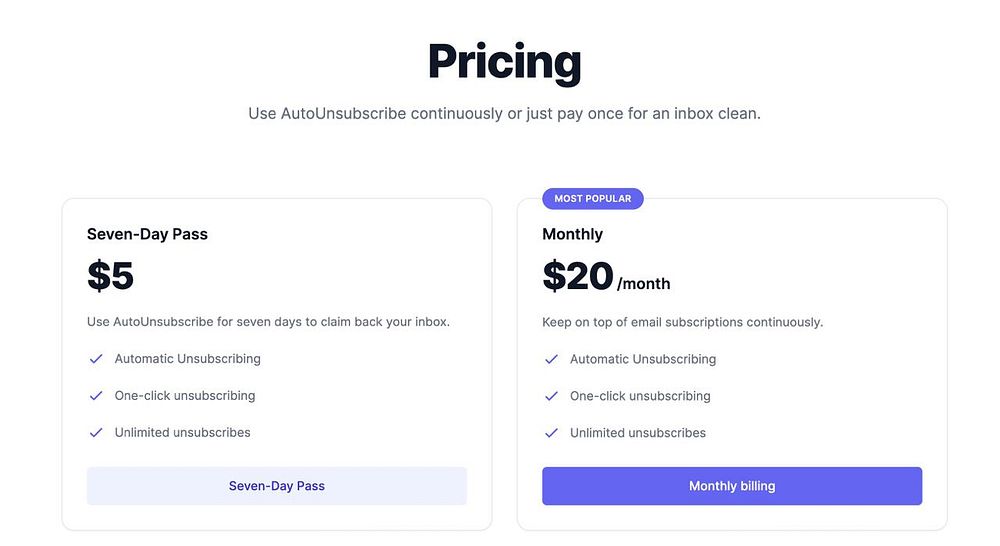Click checkmark beside Seven-Day Automatic Unsubscribing
Viewport: 1000px width, 546px height.
[96, 359]
